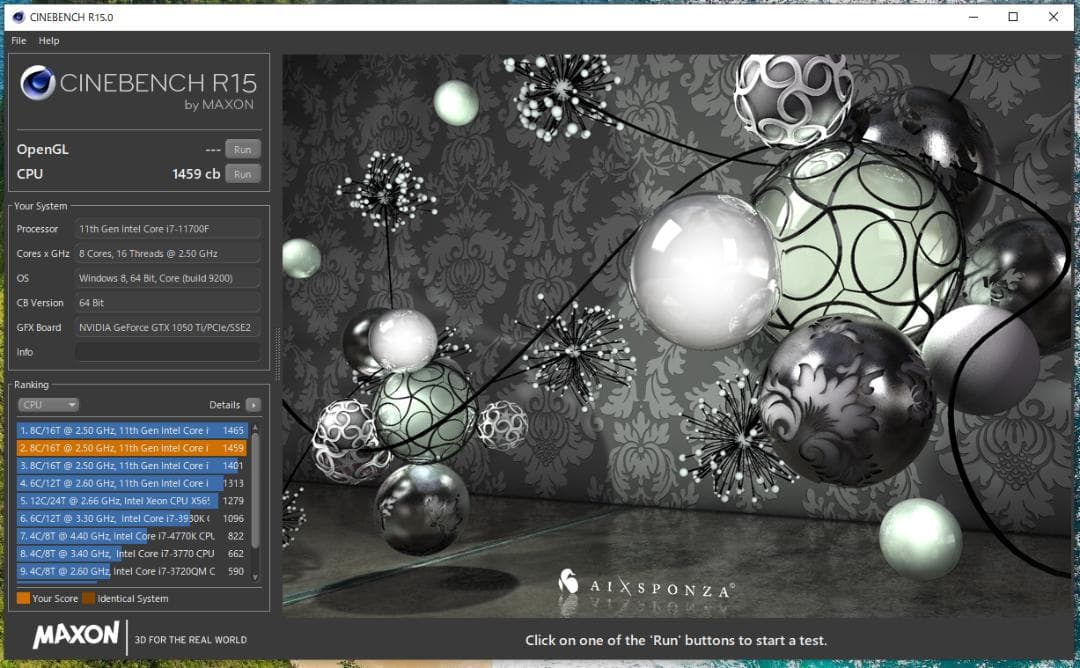
Task: Click the empty Info field
Action: (x=166, y=351)
